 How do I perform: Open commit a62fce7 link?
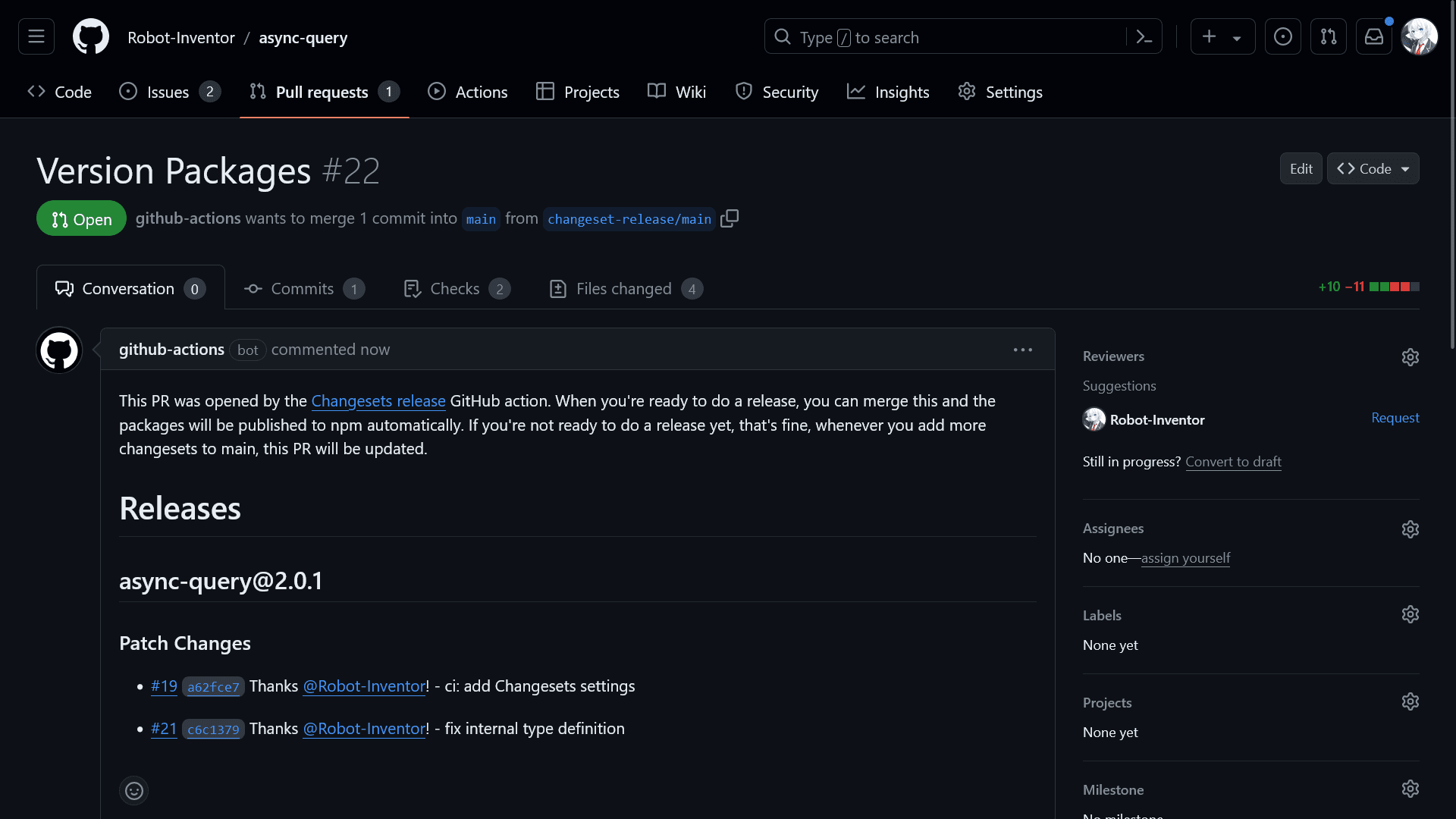213,687
